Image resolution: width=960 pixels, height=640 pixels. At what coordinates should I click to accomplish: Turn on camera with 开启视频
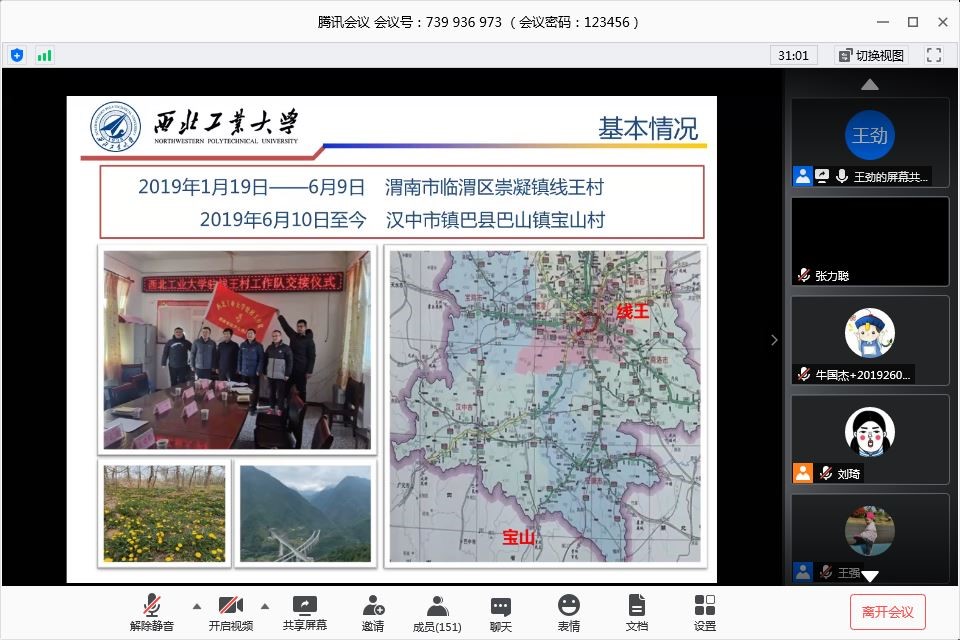(x=231, y=612)
